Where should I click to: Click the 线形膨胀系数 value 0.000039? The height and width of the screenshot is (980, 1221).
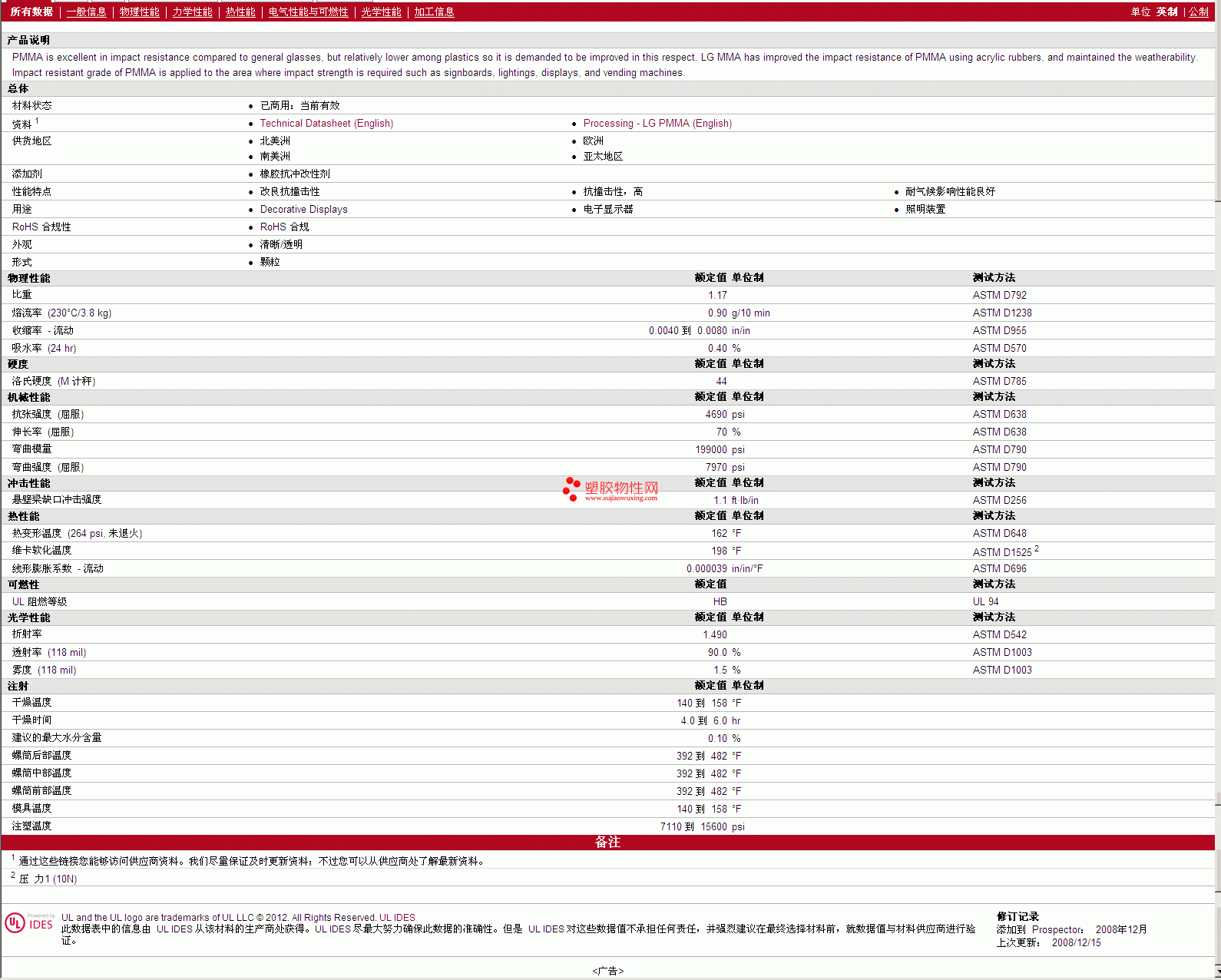706,569
